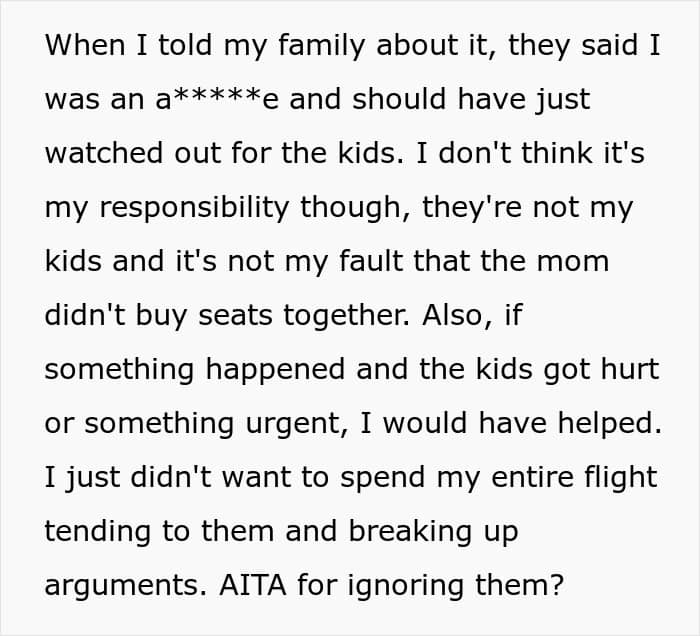Image resolution: width=700 pixels, height=636 pixels.
Task: Click the word "watched" in the third line
Action: (104, 153)
